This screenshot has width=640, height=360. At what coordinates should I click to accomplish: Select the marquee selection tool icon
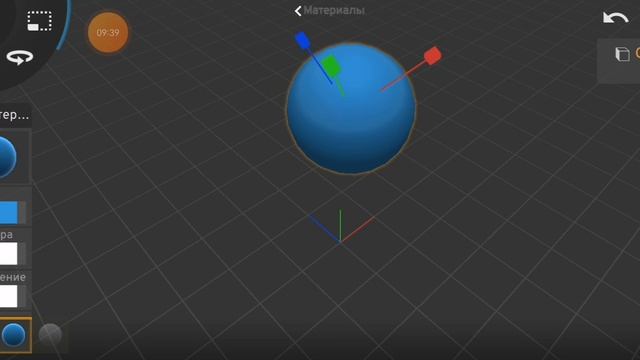click(40, 20)
